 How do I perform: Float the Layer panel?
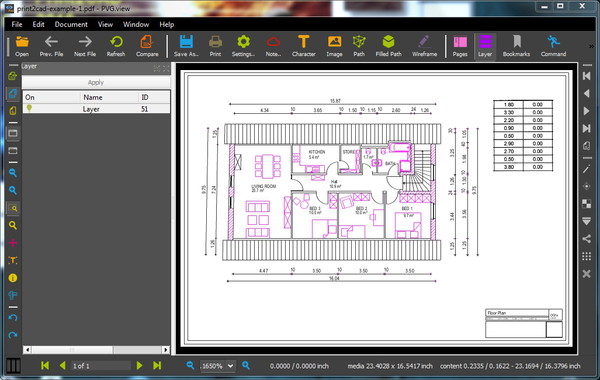click(157, 68)
